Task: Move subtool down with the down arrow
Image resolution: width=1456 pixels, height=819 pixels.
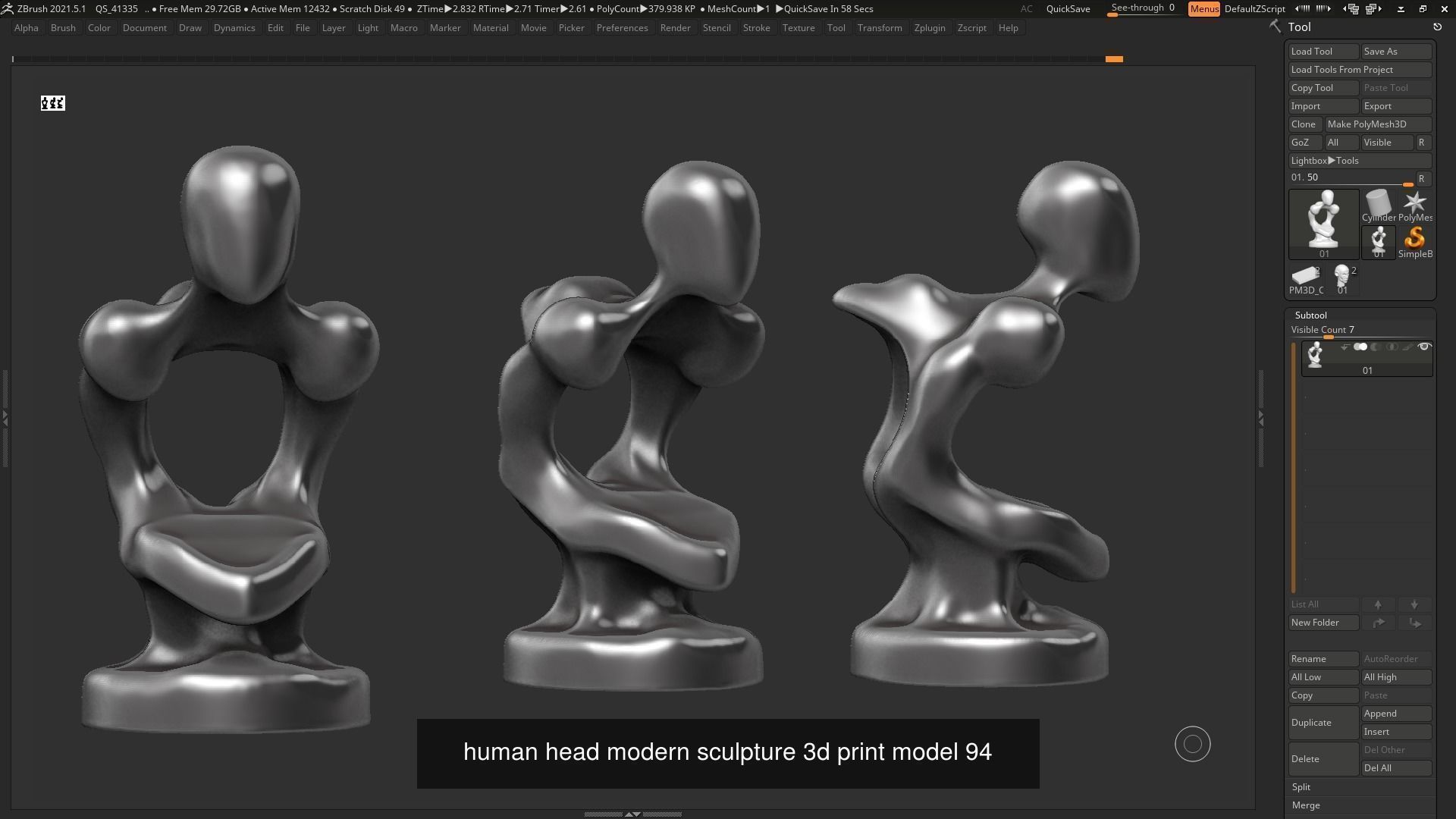Action: coord(1414,604)
